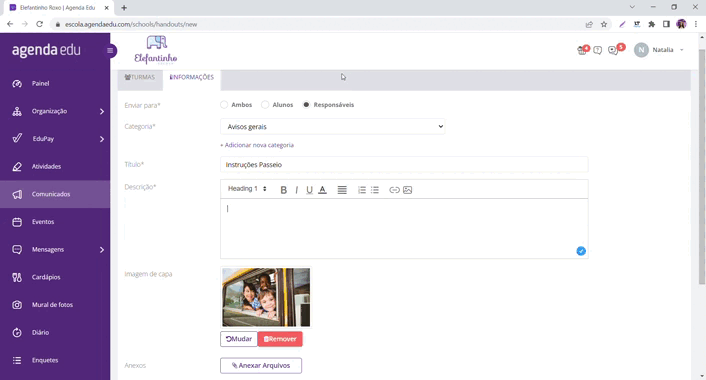Click the Atividades pencil icon
Viewport: 706px width, 380px height.
tap(17, 167)
